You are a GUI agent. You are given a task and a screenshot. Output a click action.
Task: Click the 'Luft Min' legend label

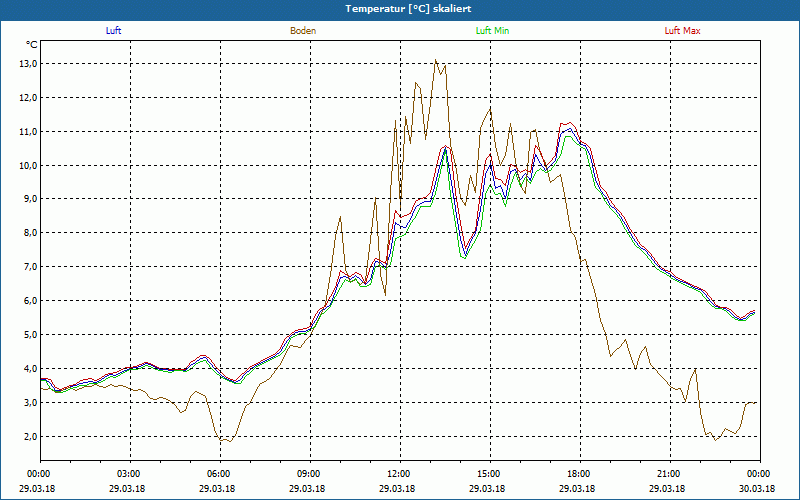pos(492,31)
